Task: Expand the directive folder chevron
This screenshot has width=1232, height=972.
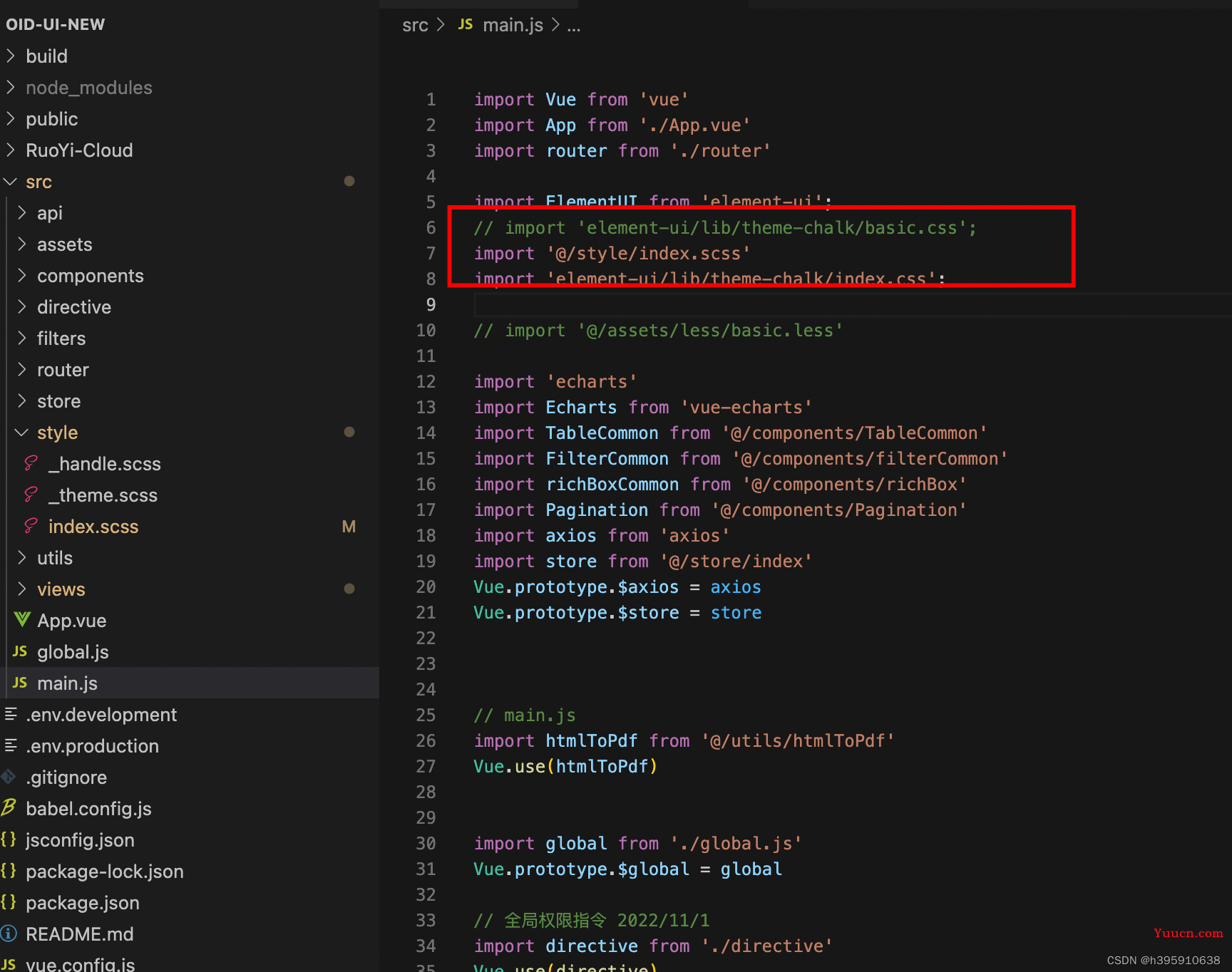Action: click(22, 306)
